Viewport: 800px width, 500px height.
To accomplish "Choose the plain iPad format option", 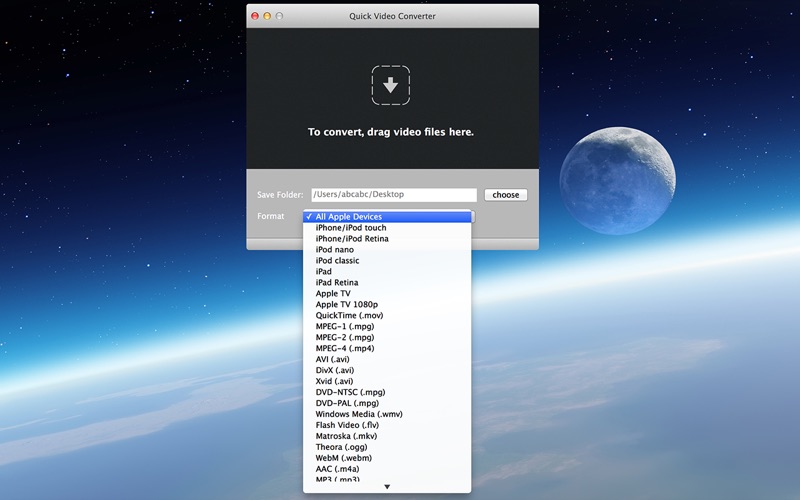I will pyautogui.click(x=387, y=271).
